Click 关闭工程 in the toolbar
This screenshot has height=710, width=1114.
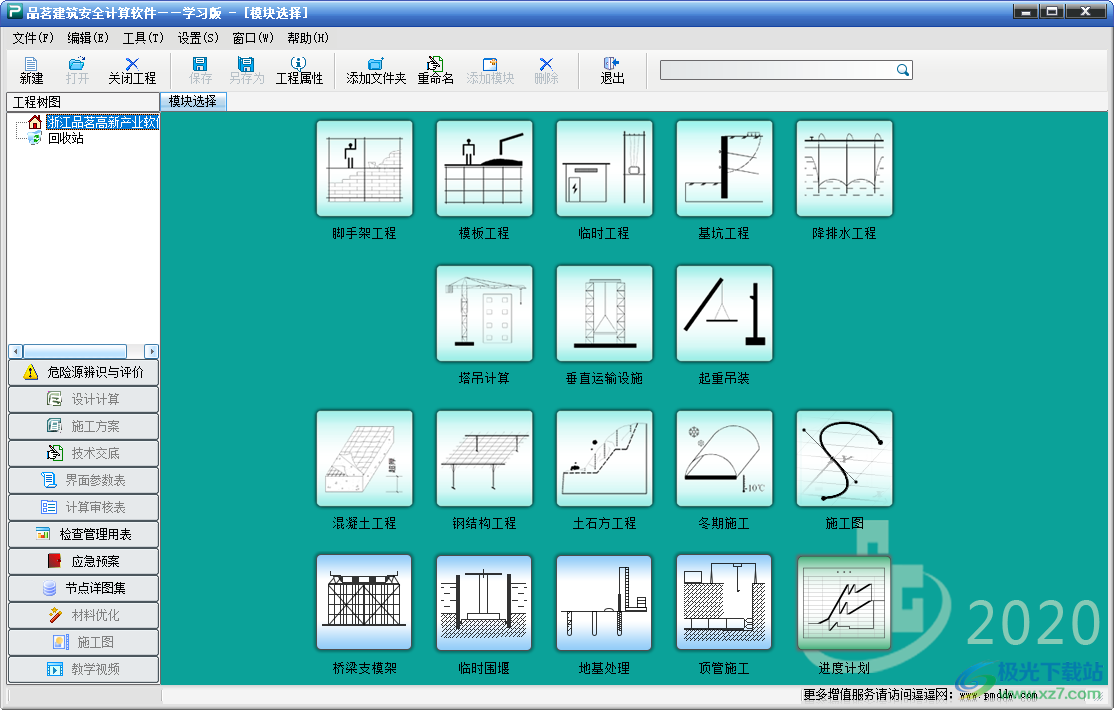coord(132,70)
